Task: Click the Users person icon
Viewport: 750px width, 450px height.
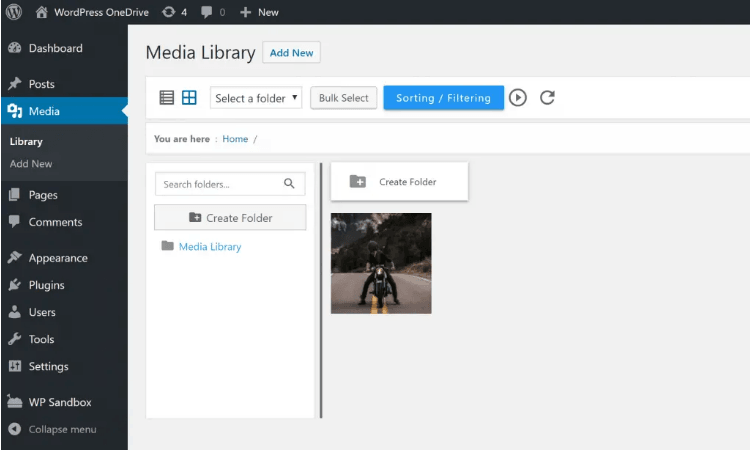Action: tap(15, 312)
